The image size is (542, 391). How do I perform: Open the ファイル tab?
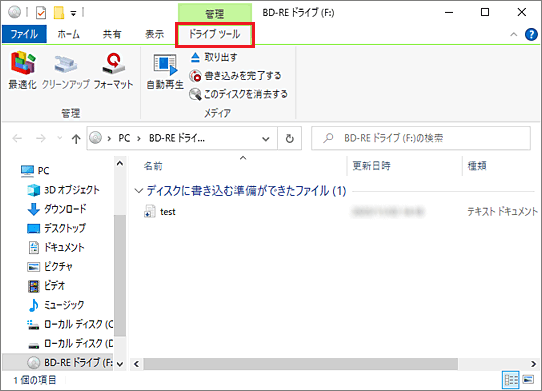click(24, 34)
